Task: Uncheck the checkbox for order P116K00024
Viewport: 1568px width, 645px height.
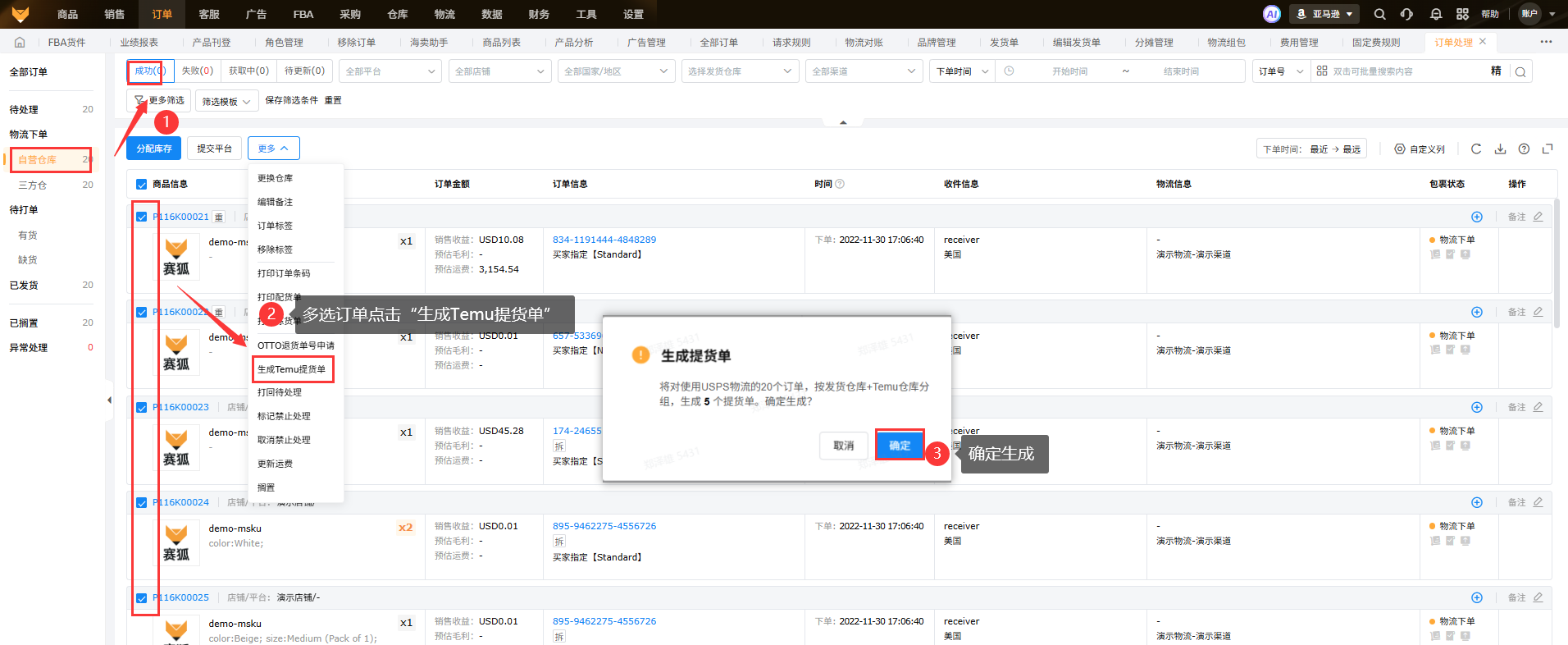Action: (x=141, y=502)
